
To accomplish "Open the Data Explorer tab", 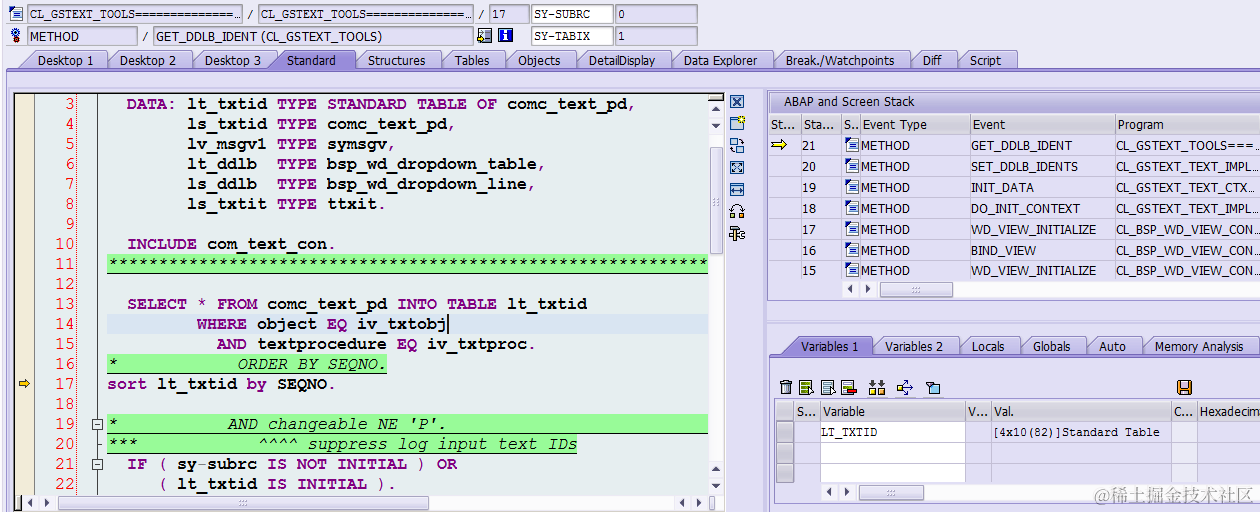I will point(720,60).
